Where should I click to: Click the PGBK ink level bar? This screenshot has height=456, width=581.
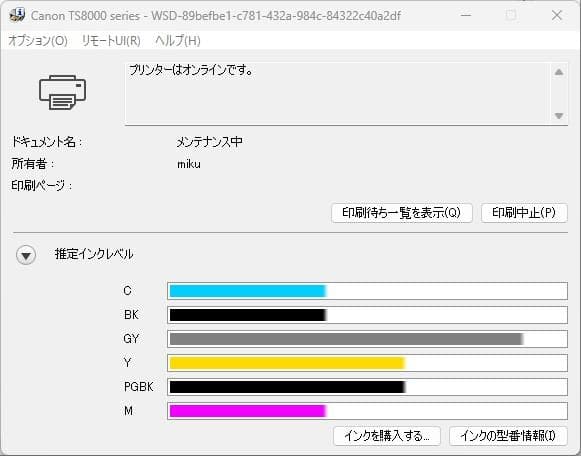[x=367, y=387]
